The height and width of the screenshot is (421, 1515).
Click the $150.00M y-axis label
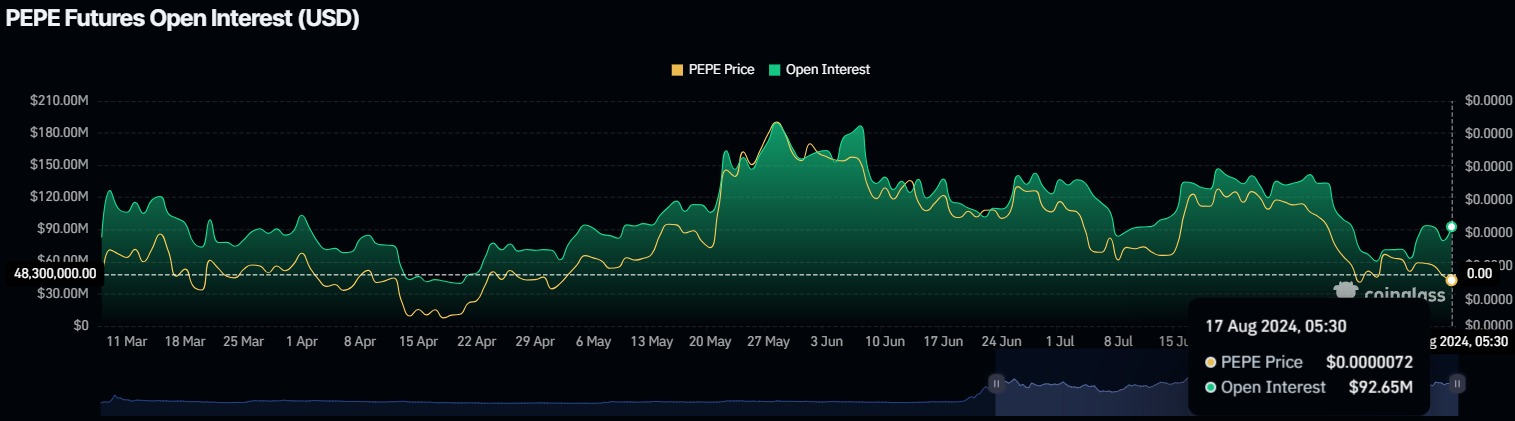(61, 164)
